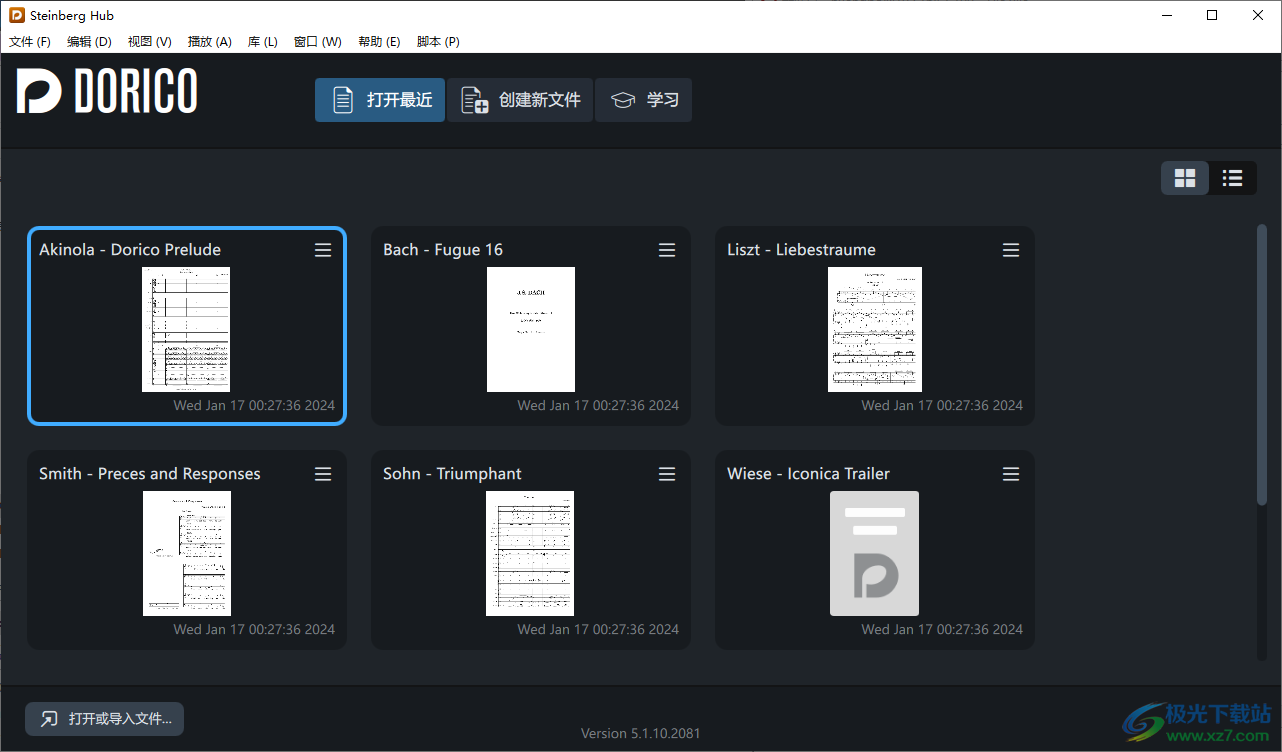This screenshot has height=752, width=1282.
Task: Open the 视图 (V) menu
Action: 150,42
